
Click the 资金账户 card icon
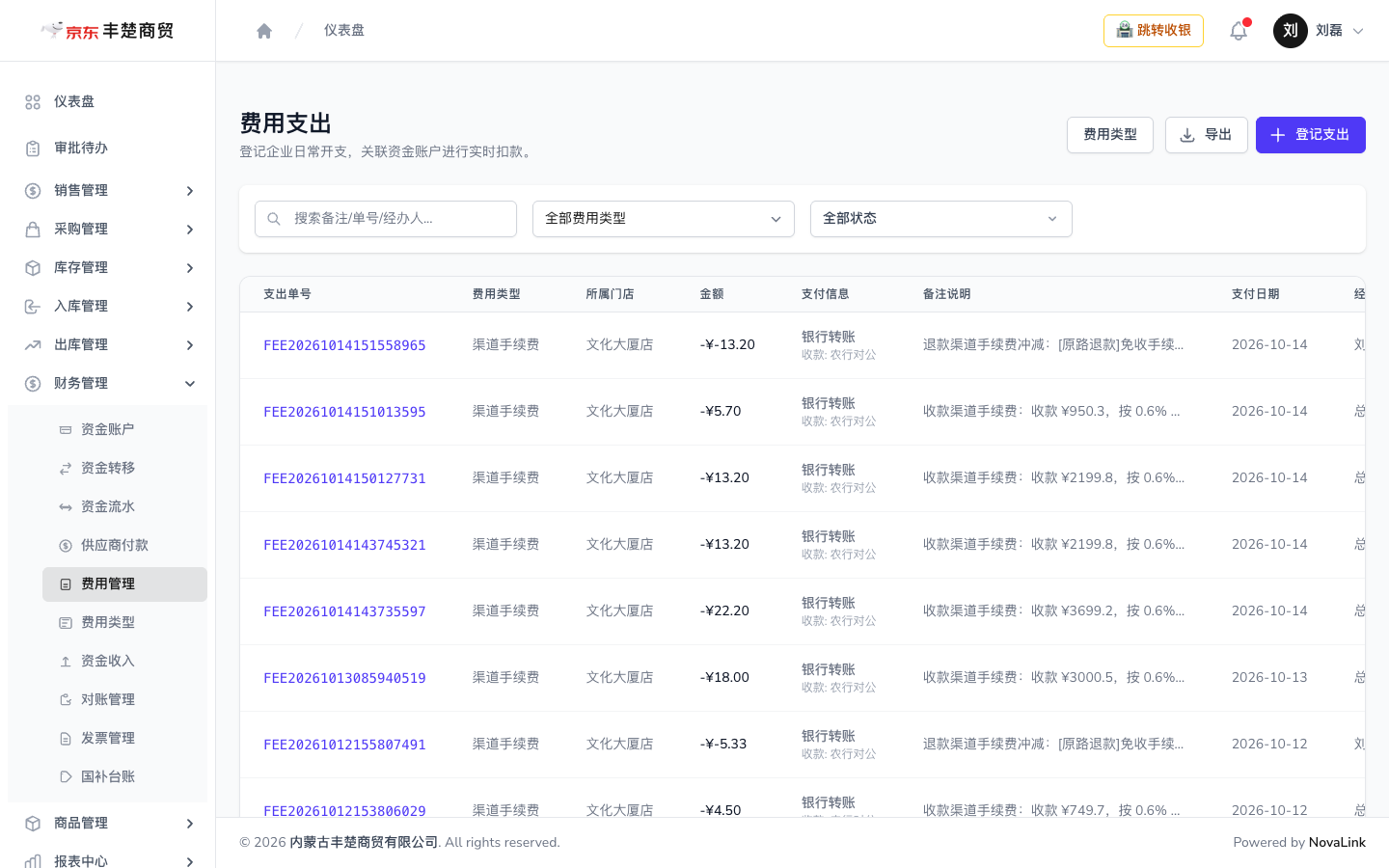tap(66, 430)
